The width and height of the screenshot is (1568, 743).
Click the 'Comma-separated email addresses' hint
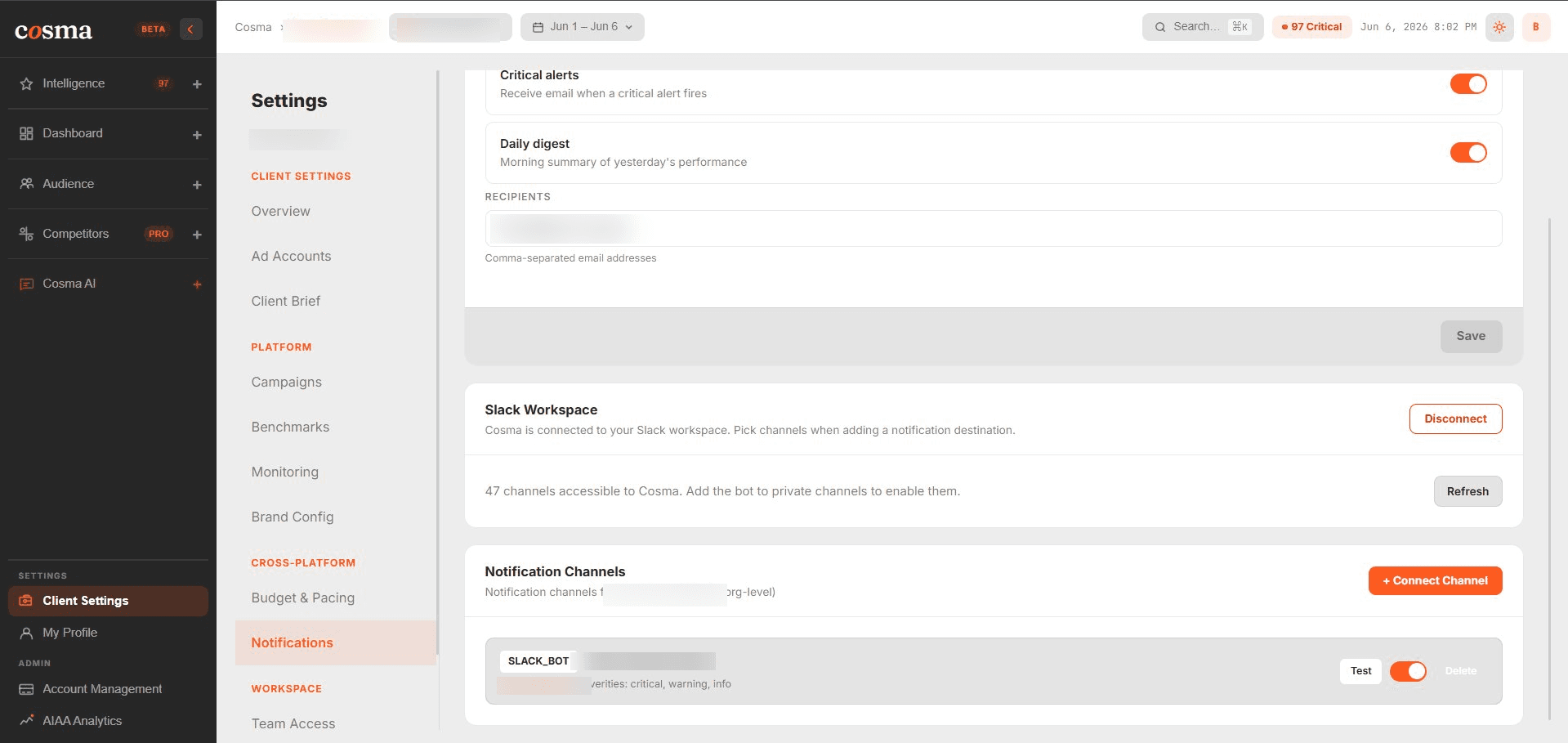570,258
